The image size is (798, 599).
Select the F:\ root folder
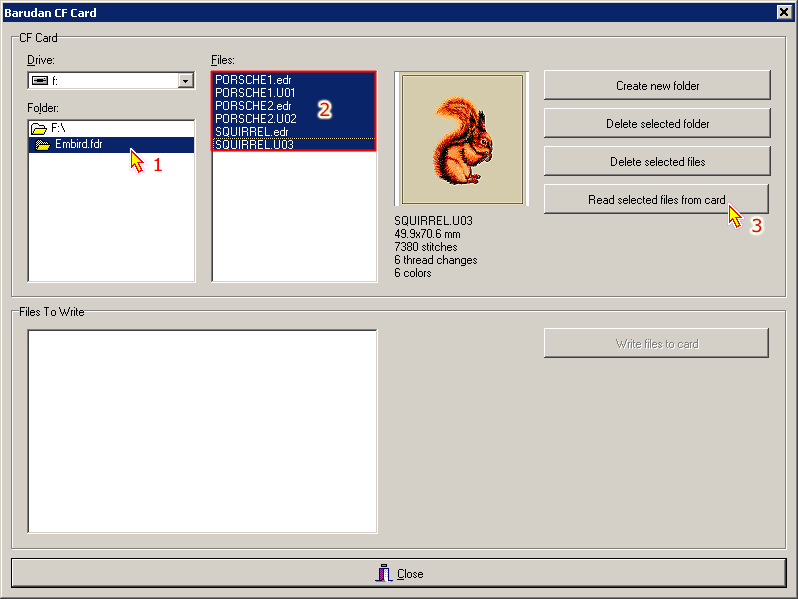click(111, 128)
